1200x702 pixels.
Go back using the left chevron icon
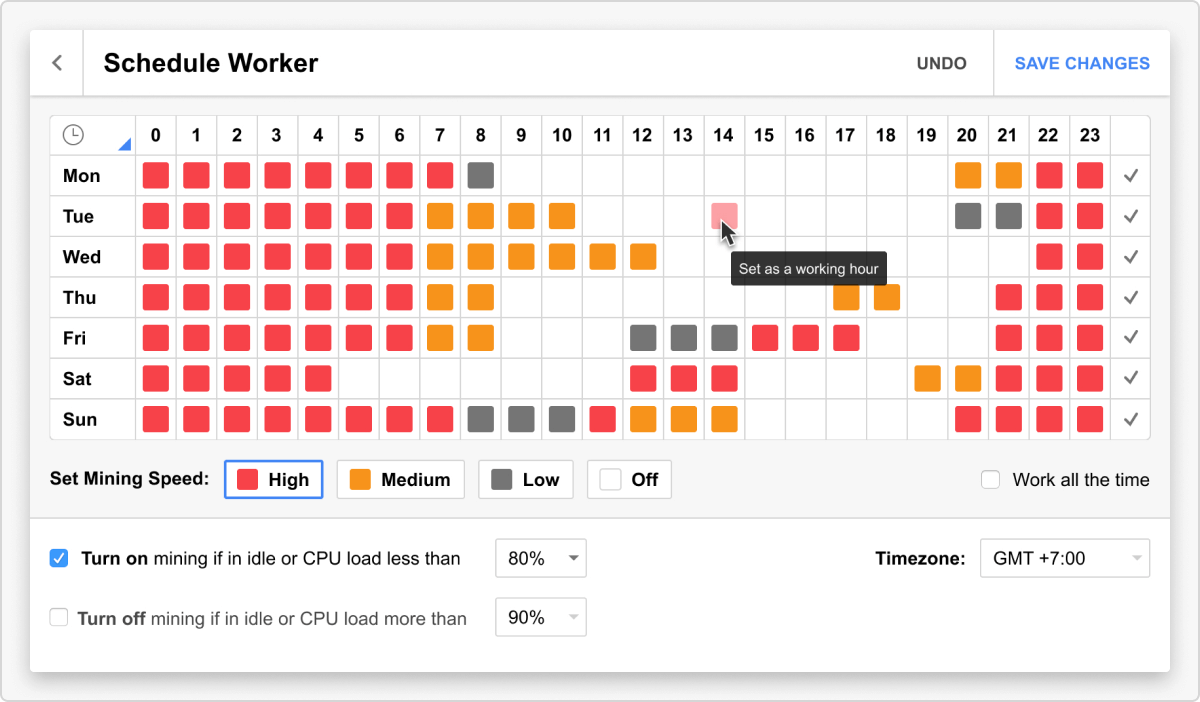pos(57,63)
